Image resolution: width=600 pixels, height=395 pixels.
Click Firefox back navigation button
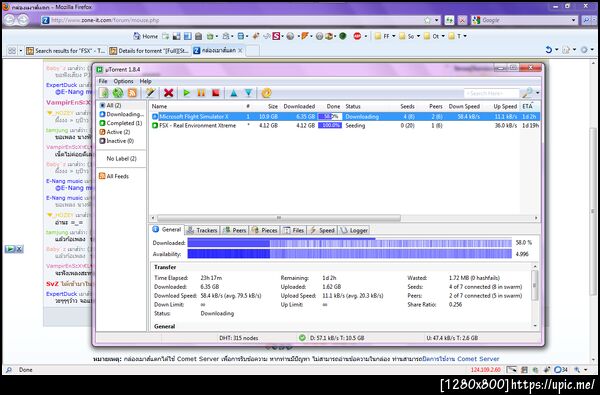click(9, 20)
